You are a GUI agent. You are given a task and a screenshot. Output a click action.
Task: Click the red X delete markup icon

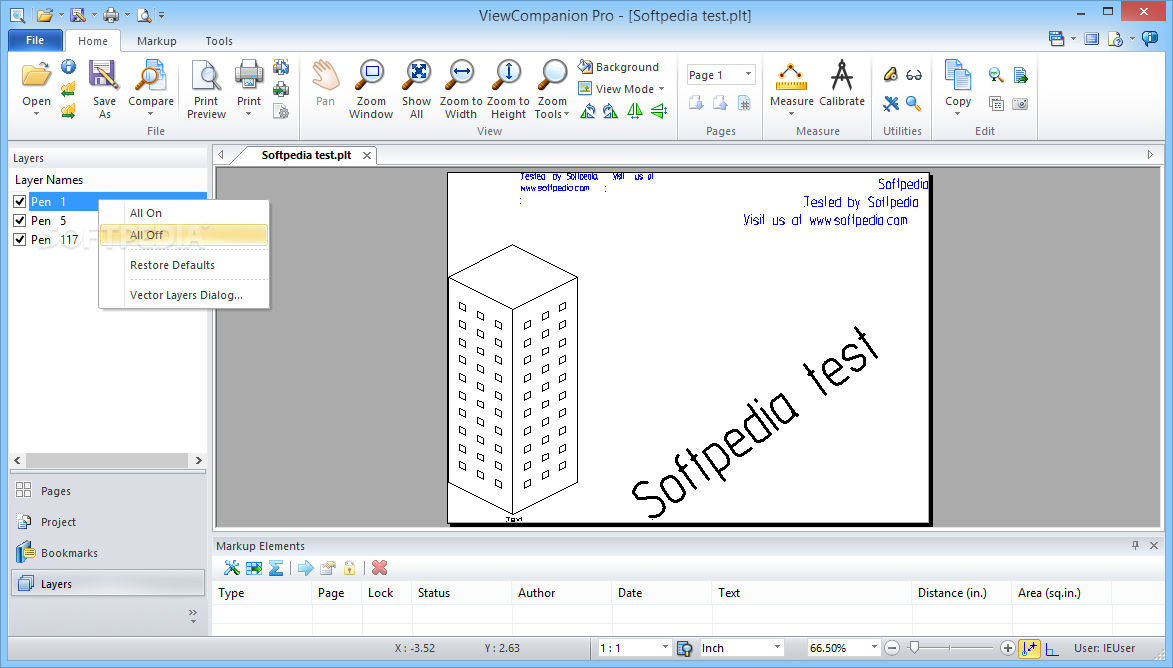tap(380, 568)
